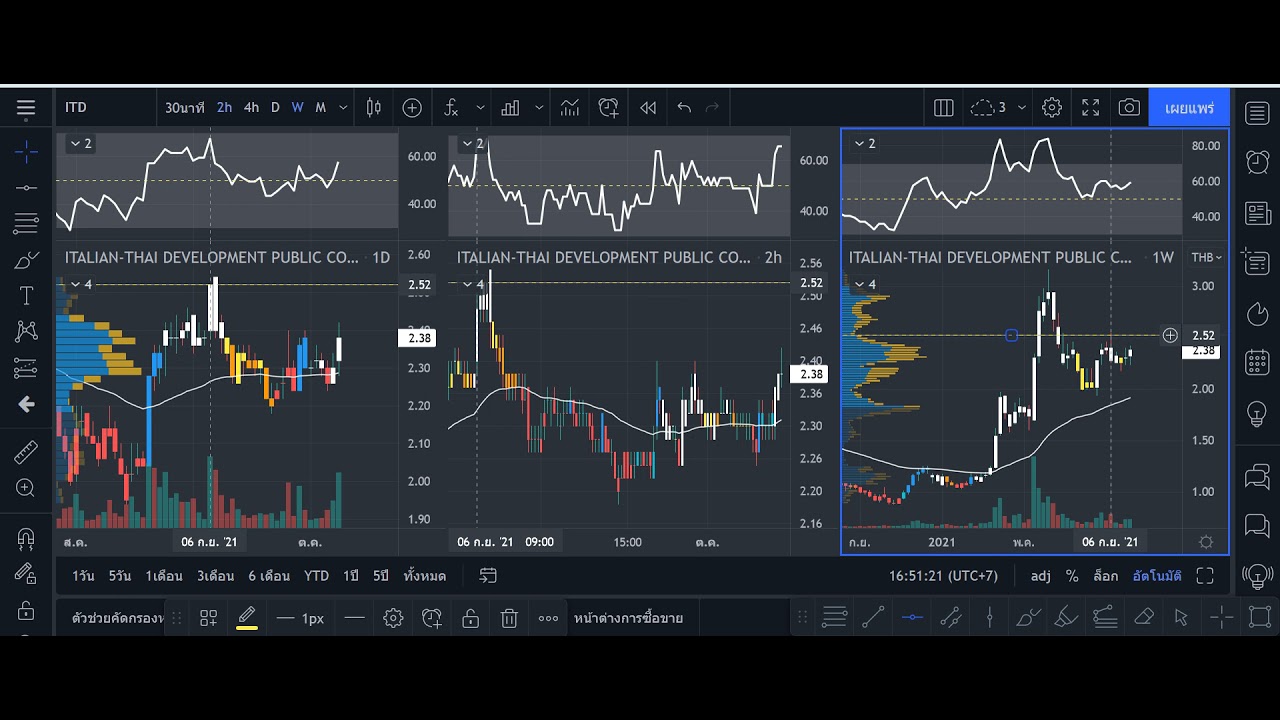The height and width of the screenshot is (720, 1280).
Task: Open the candlestick chart style selector
Action: (374, 108)
